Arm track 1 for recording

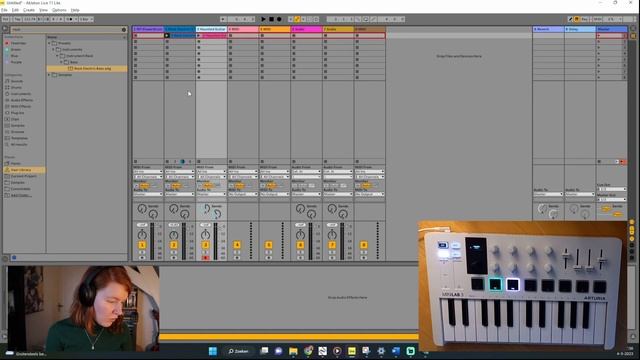(142, 258)
